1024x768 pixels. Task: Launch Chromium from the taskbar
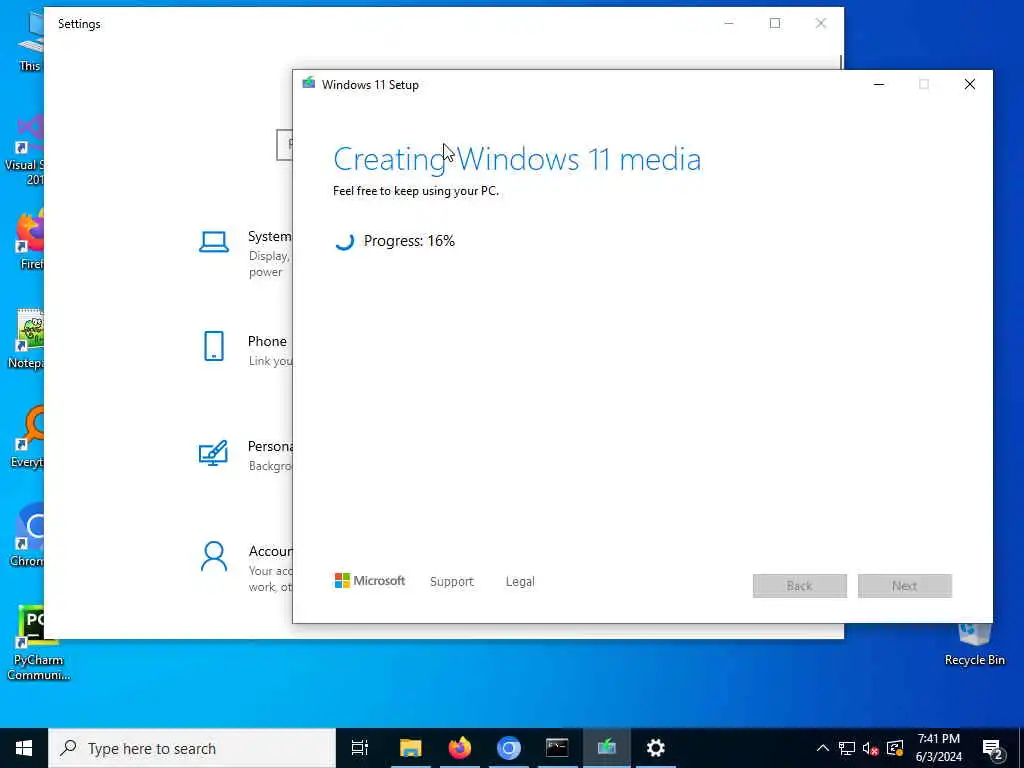point(509,748)
